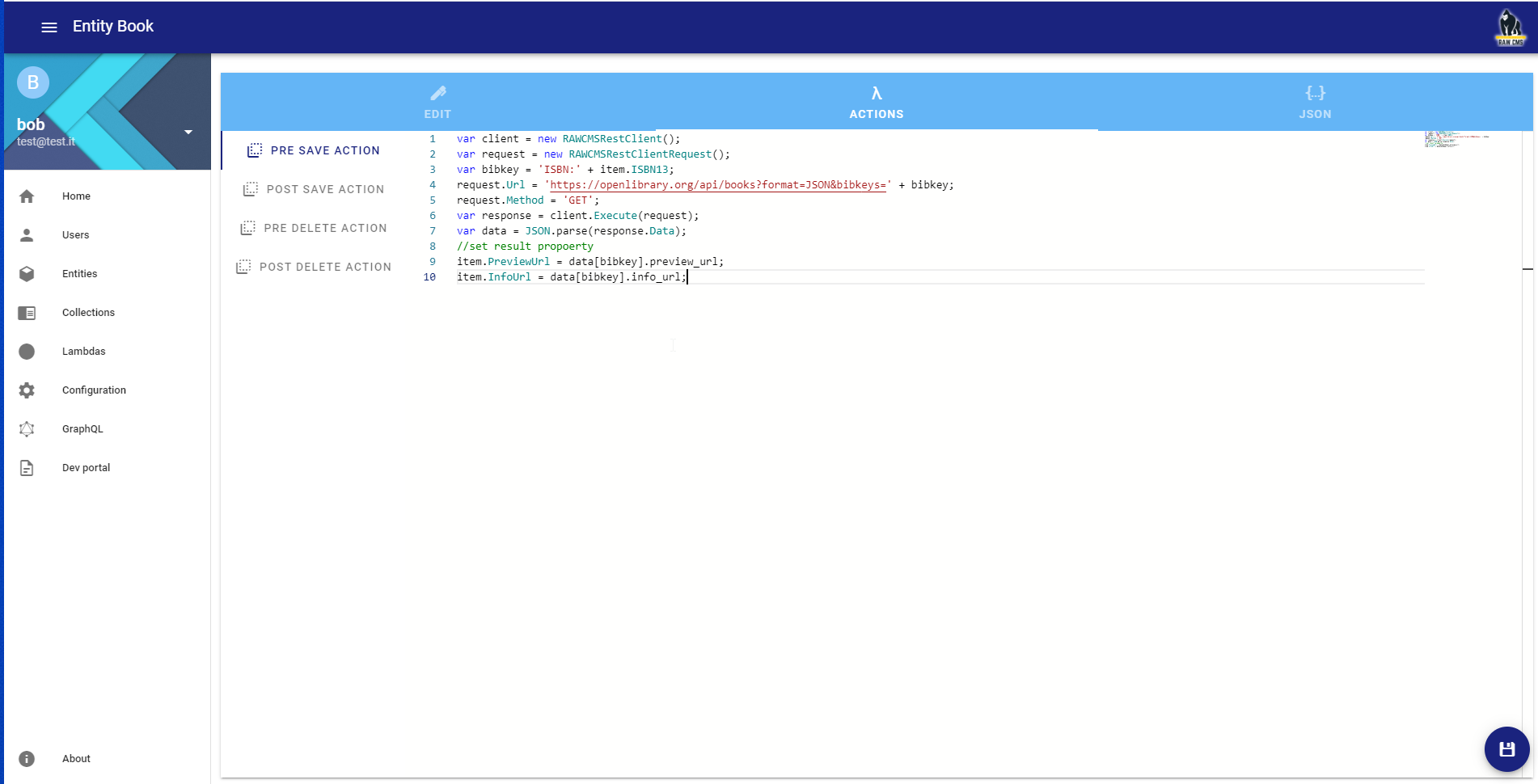Click 'client.Execute(request)' in line 6
The image size is (1538, 784).
point(621,216)
